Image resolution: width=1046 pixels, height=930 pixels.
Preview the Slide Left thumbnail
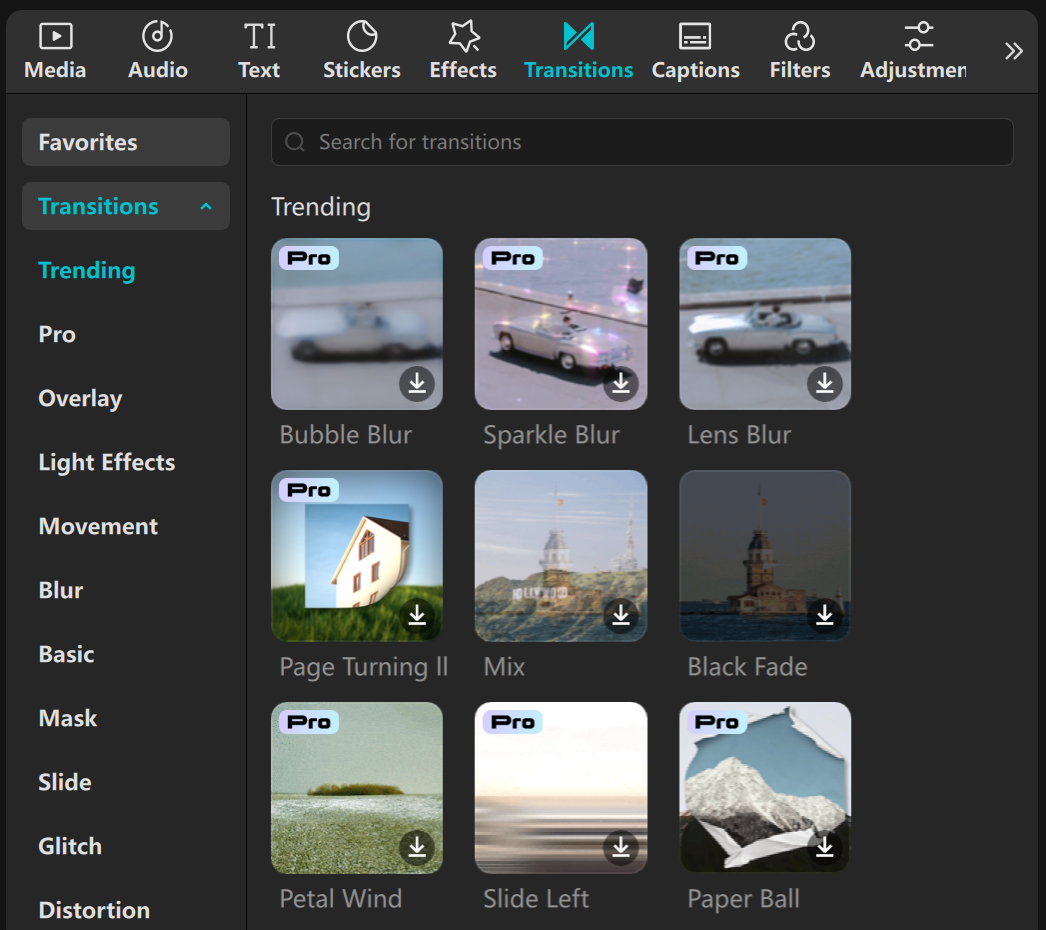561,788
